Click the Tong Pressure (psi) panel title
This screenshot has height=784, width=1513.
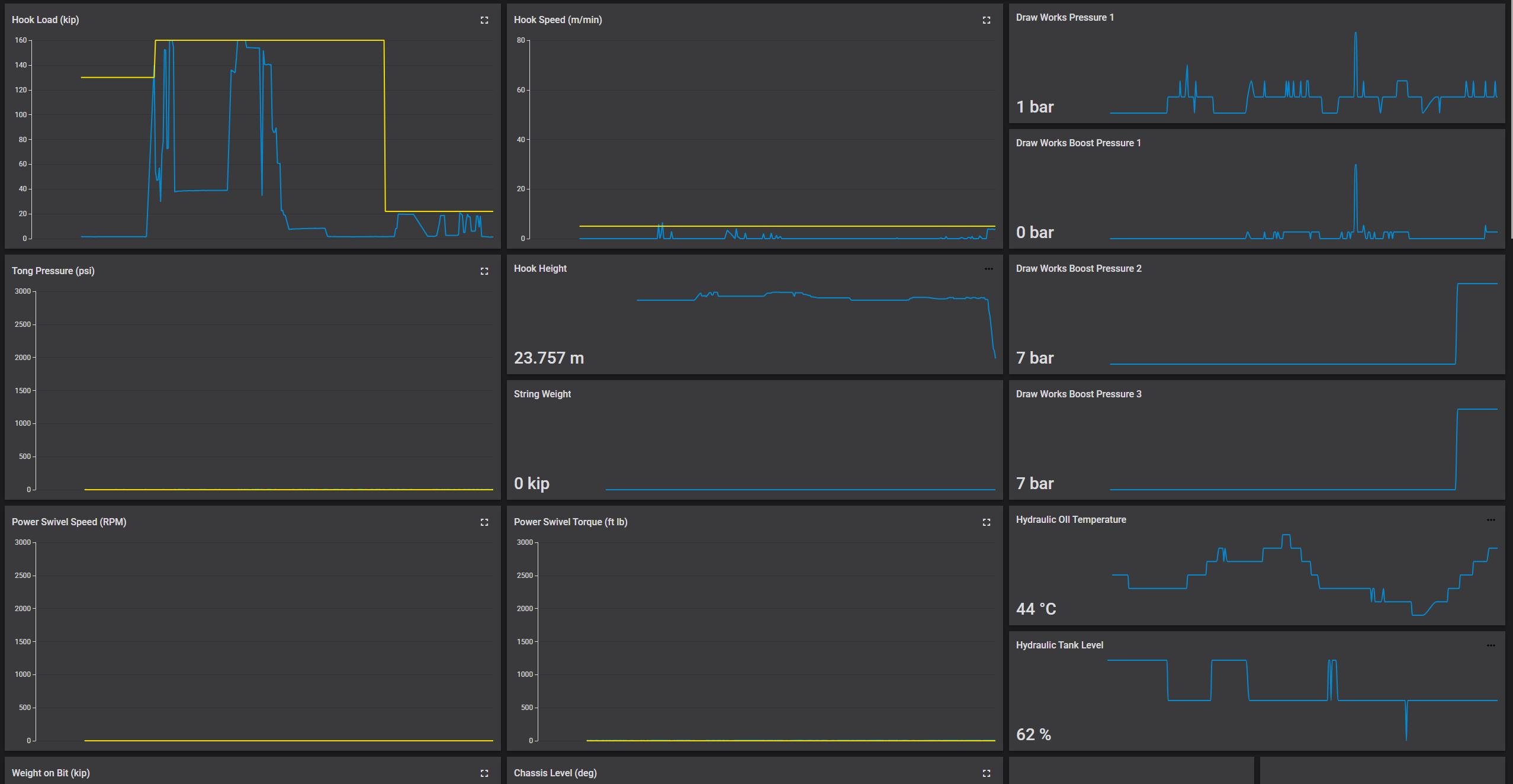tap(53, 271)
